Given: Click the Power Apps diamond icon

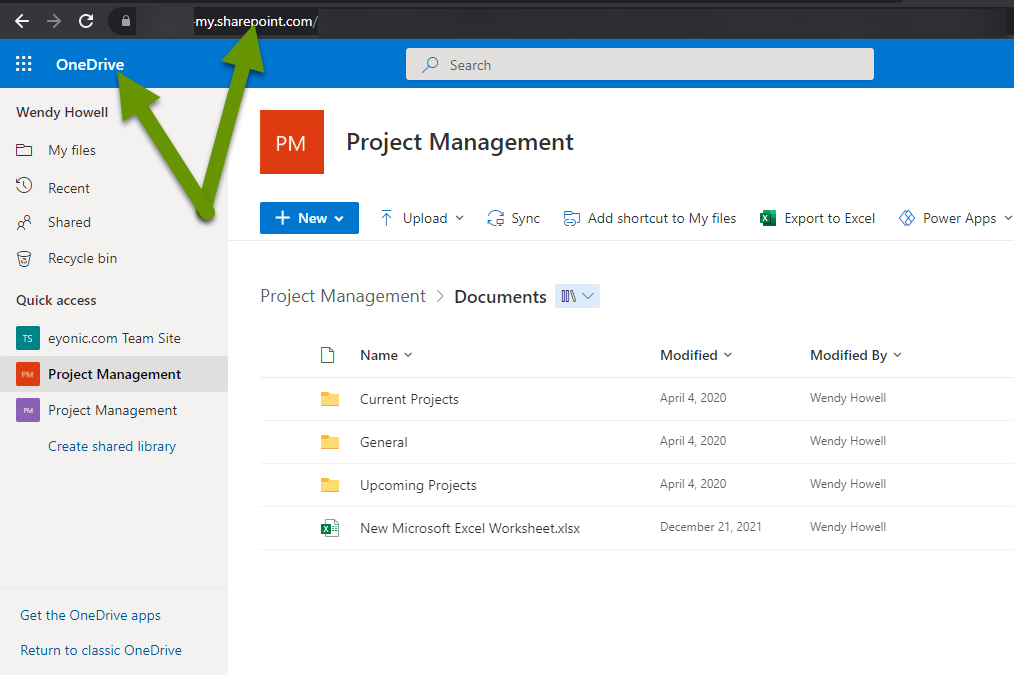Looking at the screenshot, I should point(907,219).
